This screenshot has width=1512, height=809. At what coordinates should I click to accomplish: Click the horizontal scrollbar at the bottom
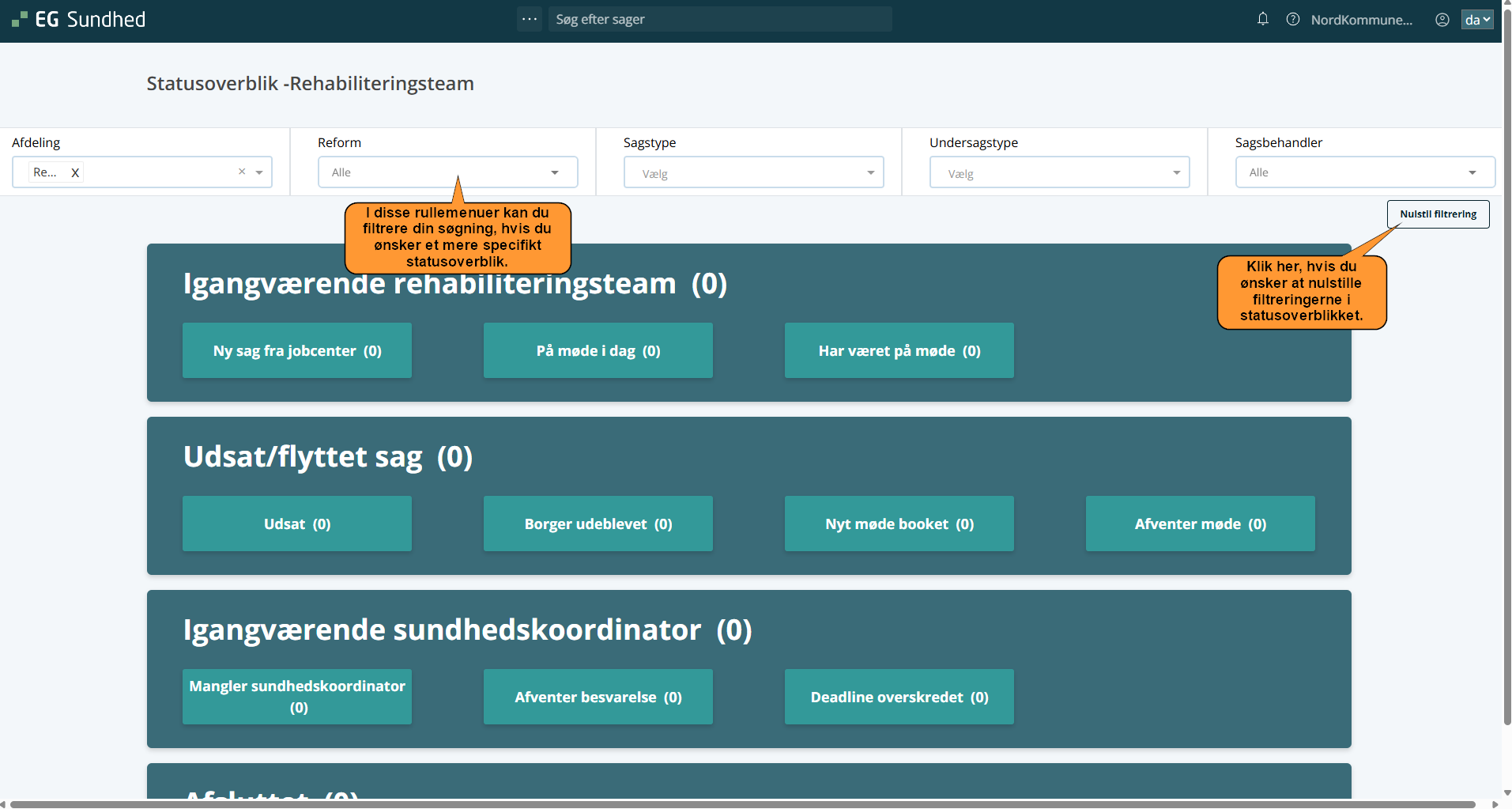743,804
